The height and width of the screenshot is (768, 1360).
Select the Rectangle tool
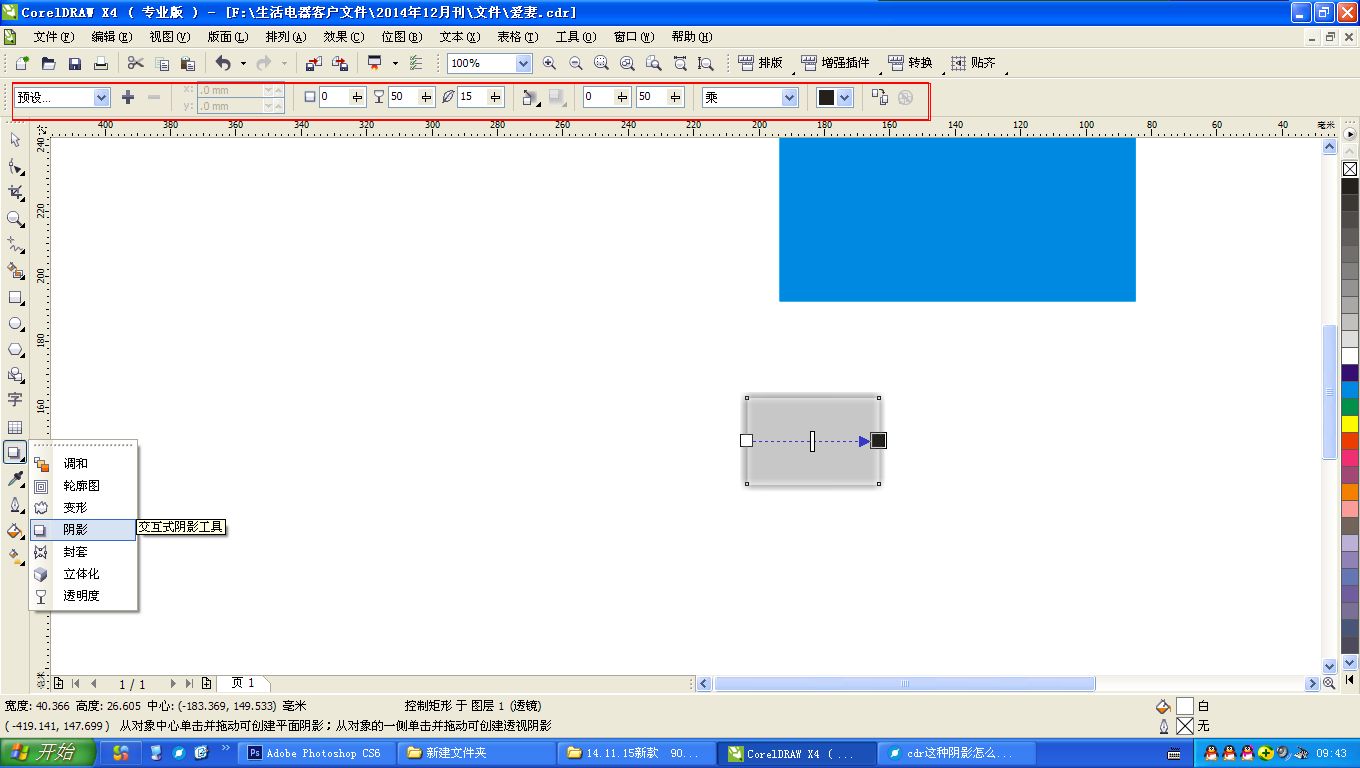point(15,297)
